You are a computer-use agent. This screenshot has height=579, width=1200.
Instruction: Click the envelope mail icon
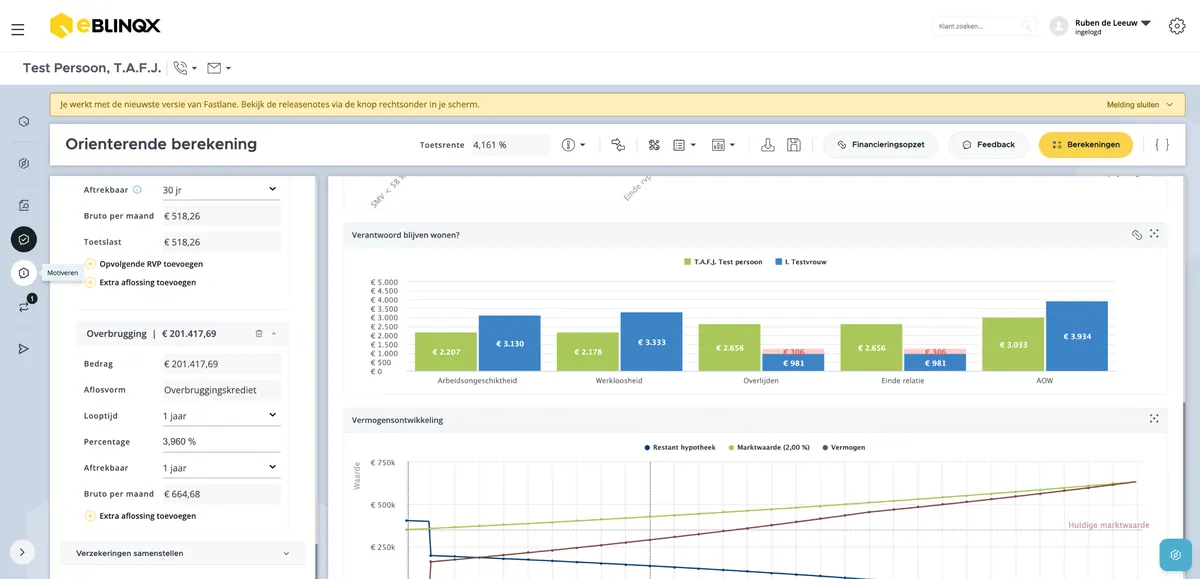[214, 68]
